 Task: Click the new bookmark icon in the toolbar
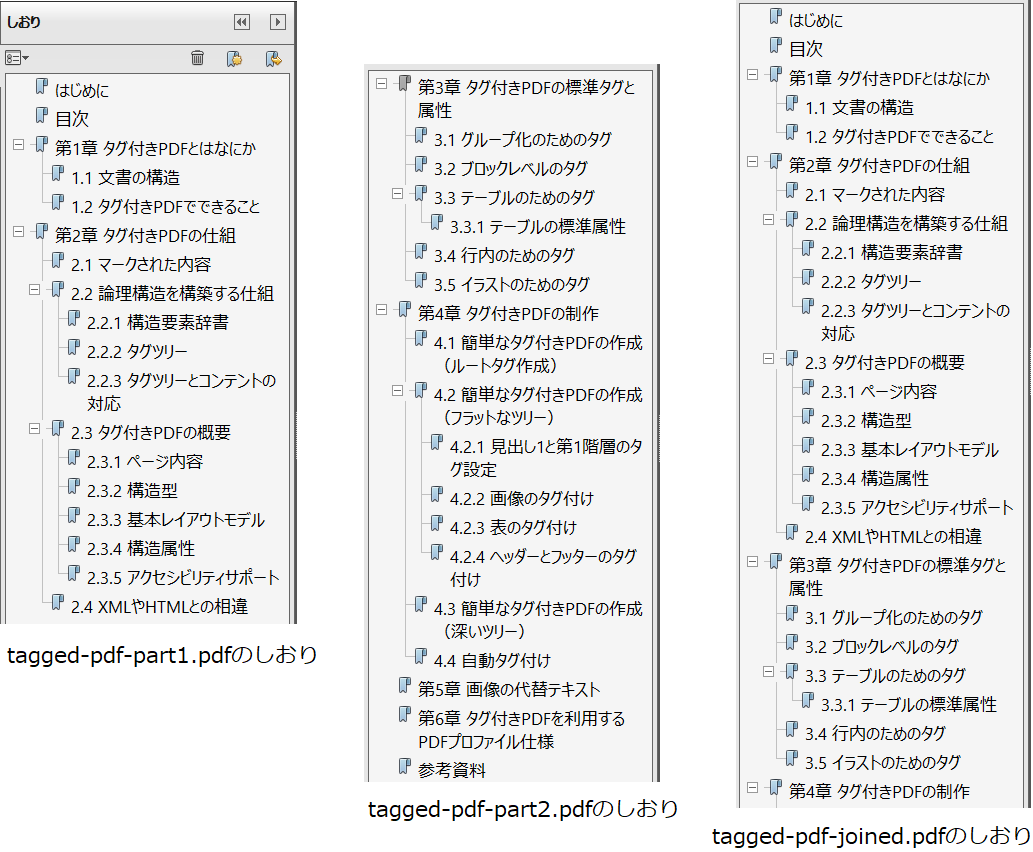click(x=232, y=58)
